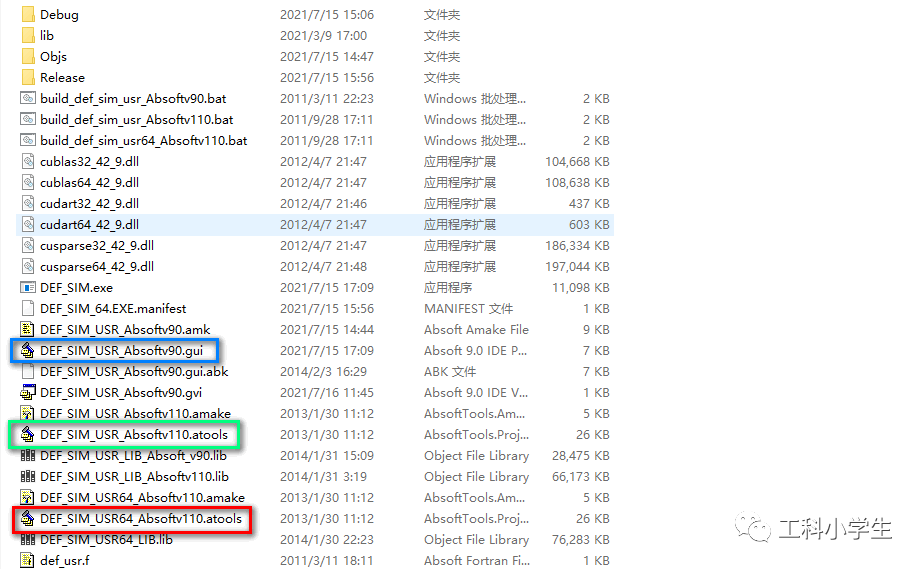Screen dimensions: 922x569
Task: Select file name DEF_SIM_USR64_Absoftv110.atools
Action: (141, 519)
